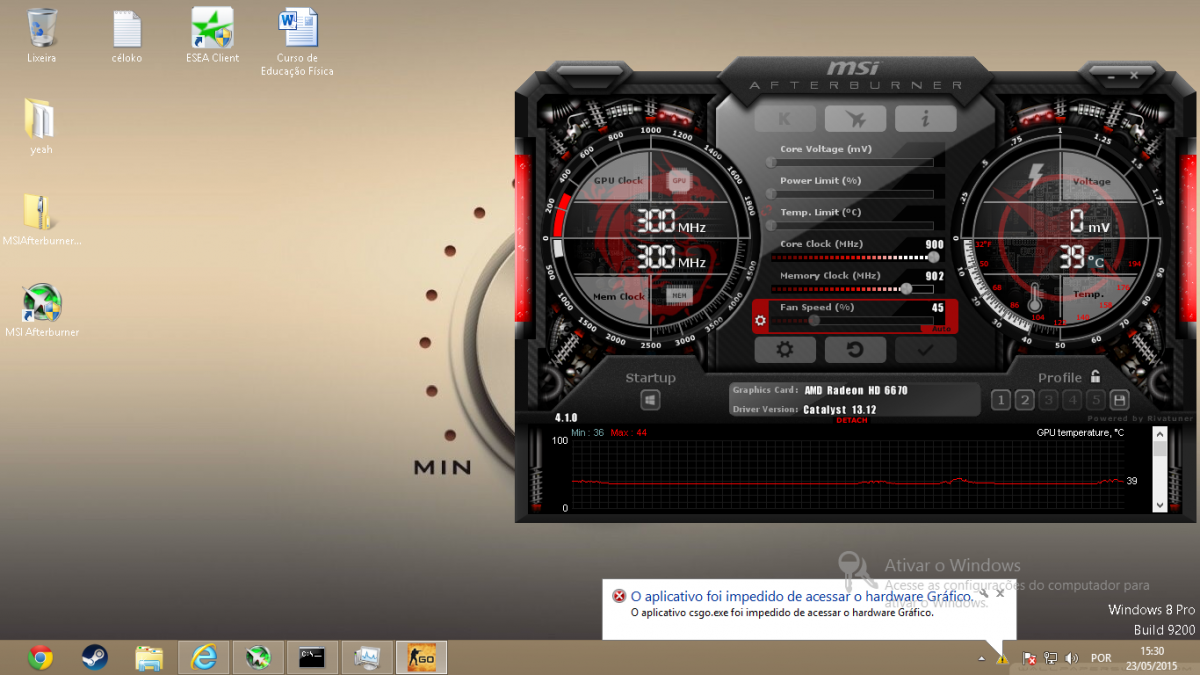This screenshot has width=1200, height=675.
Task: Select the MSIAfterburner zip folder icon
Action: (x=41, y=219)
